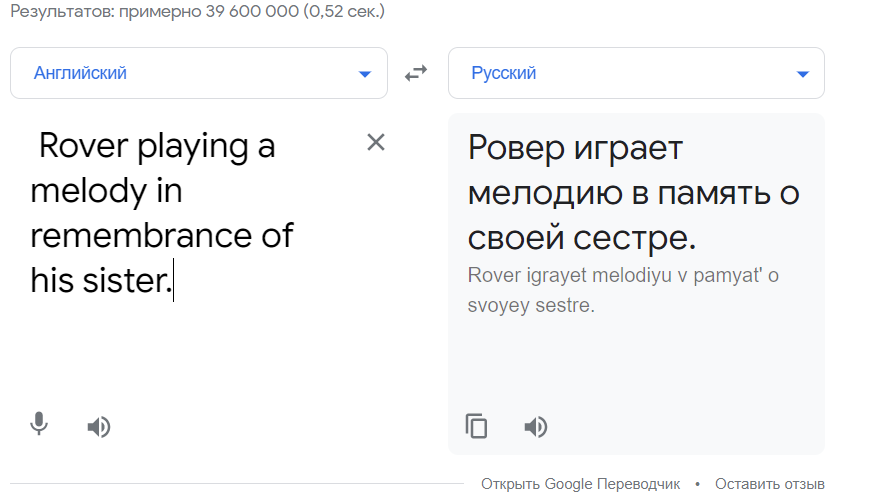Viewport: 879px width, 502px height.
Task: Click the Английский language label
Action: [80, 73]
